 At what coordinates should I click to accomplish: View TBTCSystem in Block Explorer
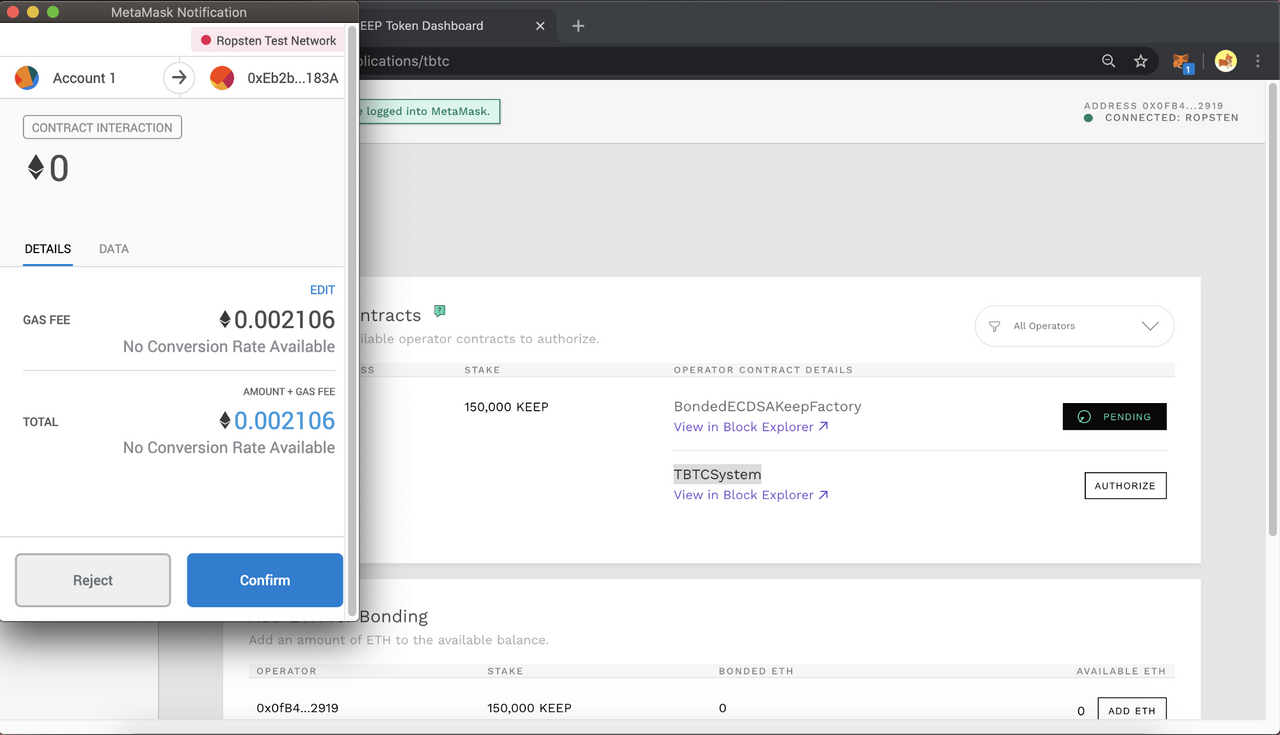(x=751, y=495)
